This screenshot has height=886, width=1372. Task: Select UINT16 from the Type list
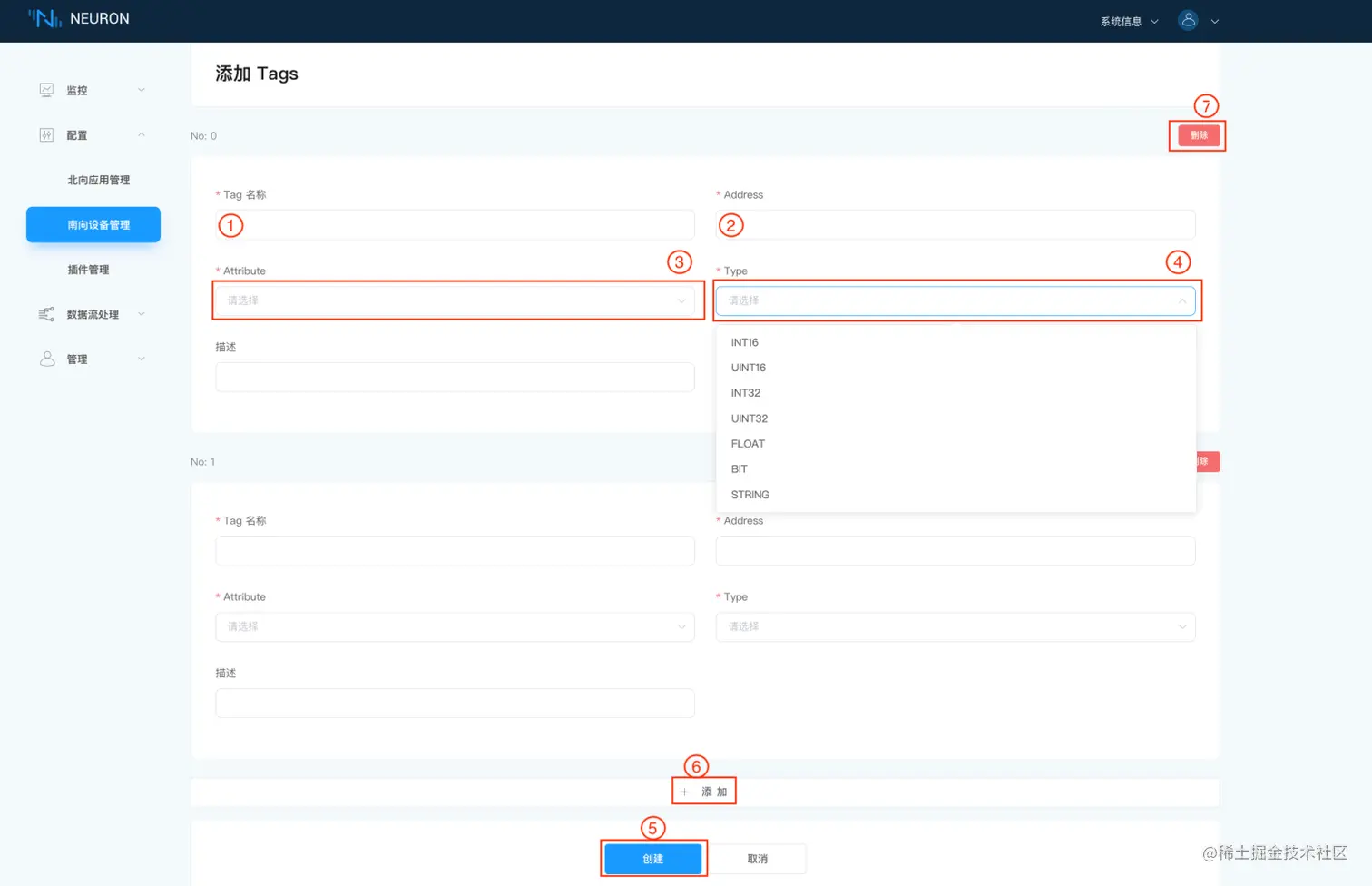(x=955, y=368)
